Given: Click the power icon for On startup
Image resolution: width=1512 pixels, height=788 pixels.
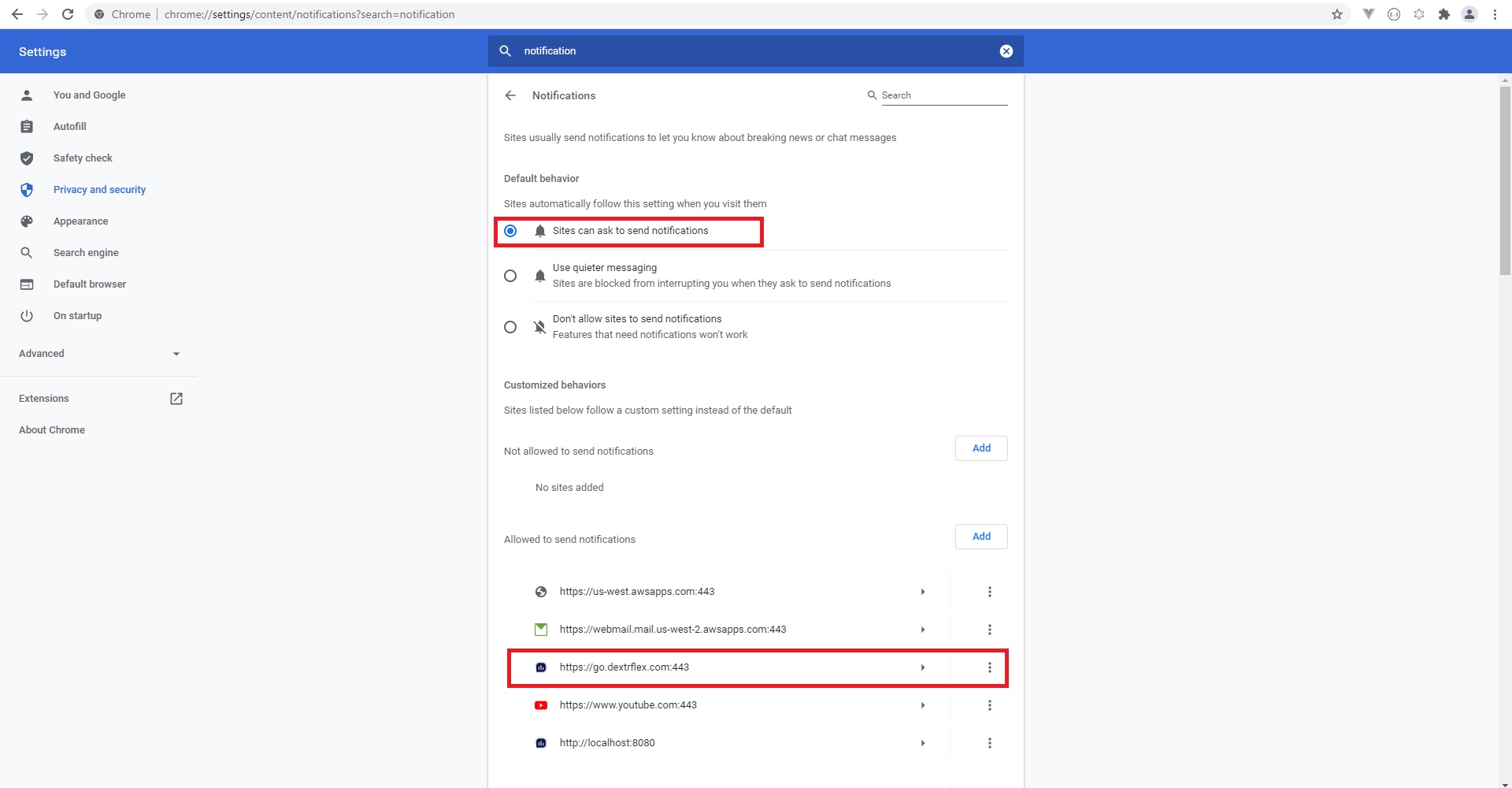Looking at the screenshot, I should (27, 316).
